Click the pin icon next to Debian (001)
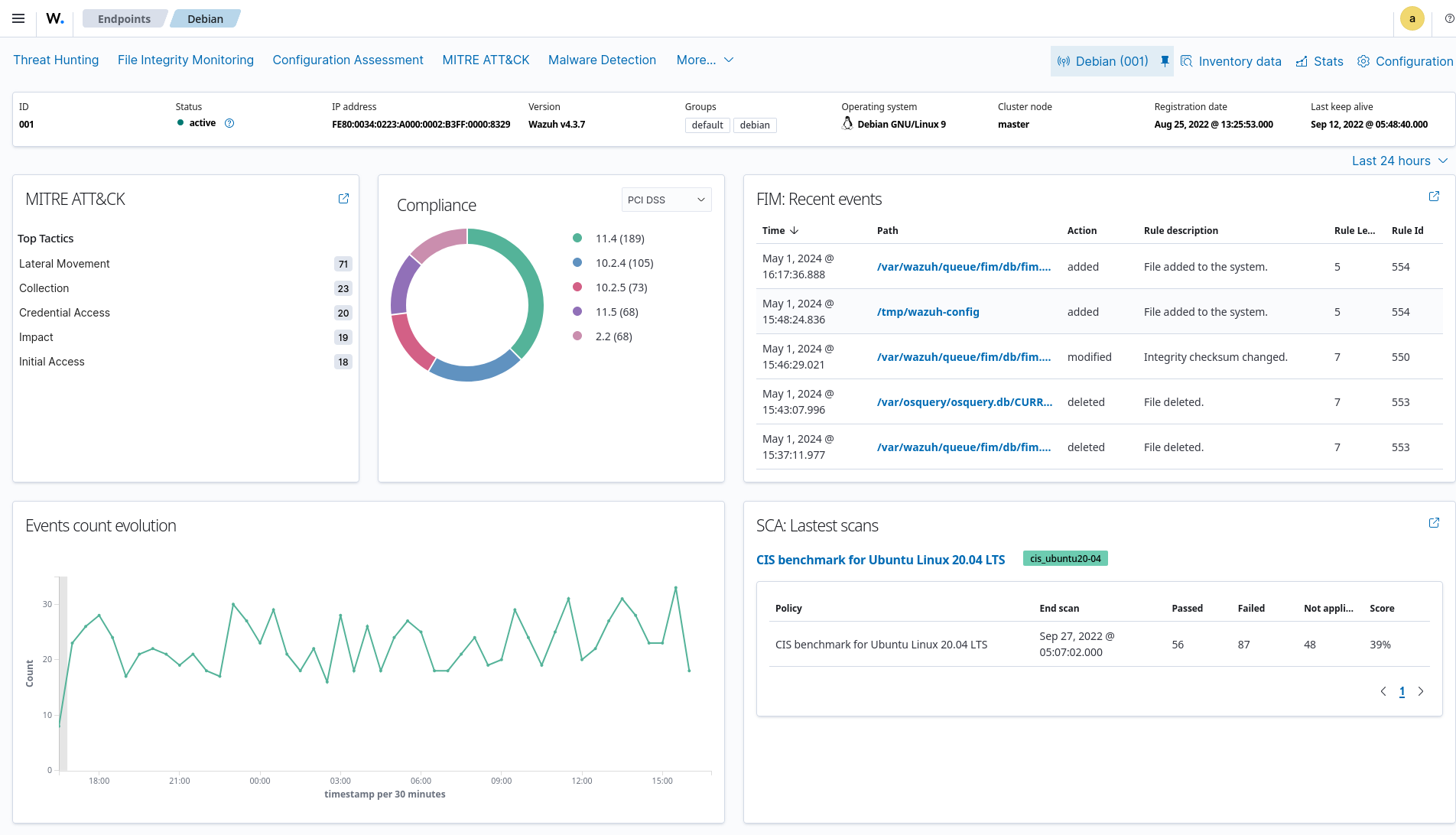This screenshot has height=835, width=1456. pos(1165,61)
